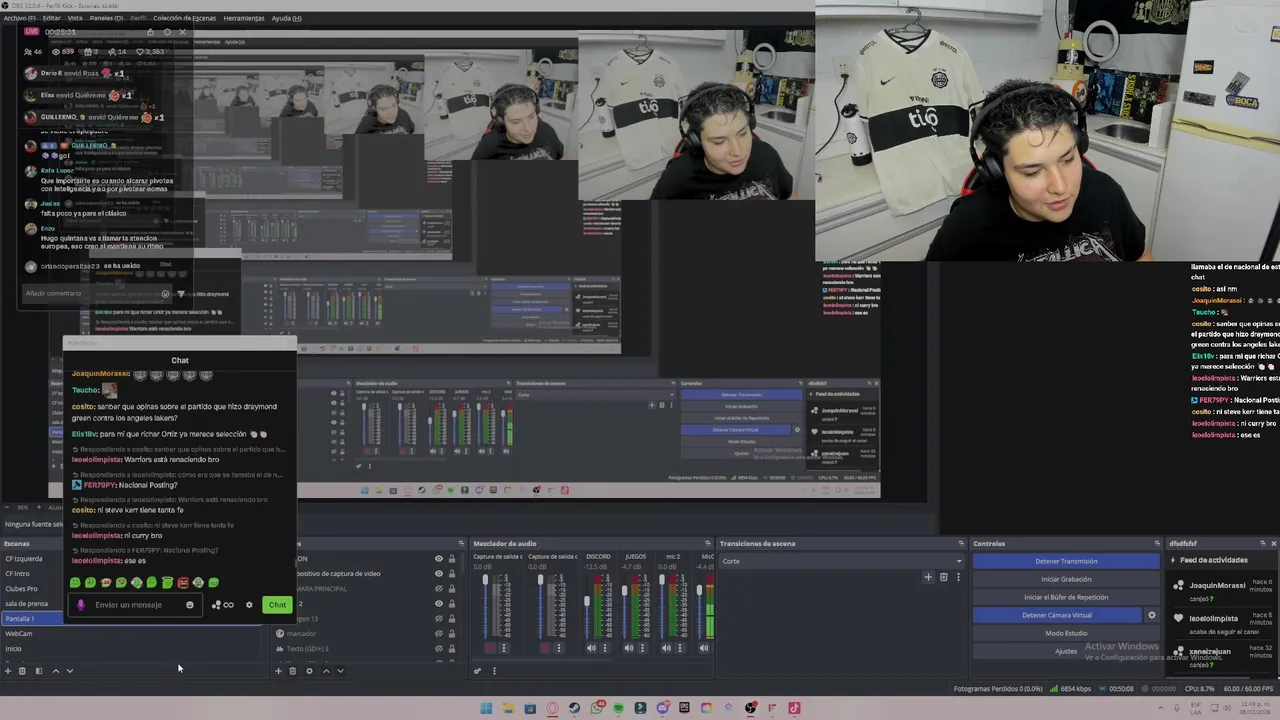Open the Archivo menu
Image resolution: width=1280 pixels, height=720 pixels.
[19, 18]
